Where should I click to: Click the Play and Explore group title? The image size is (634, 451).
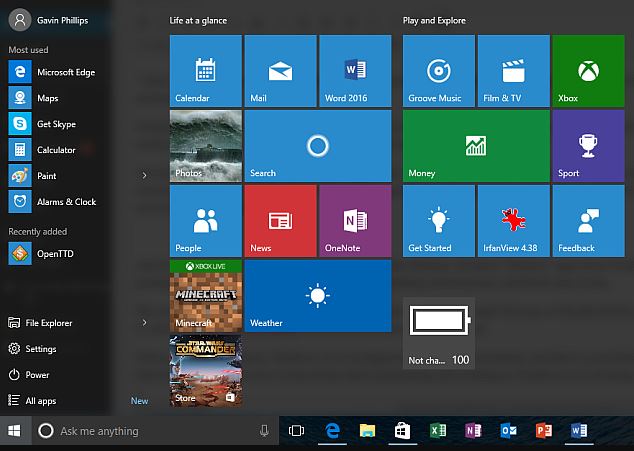pyautogui.click(x=434, y=21)
